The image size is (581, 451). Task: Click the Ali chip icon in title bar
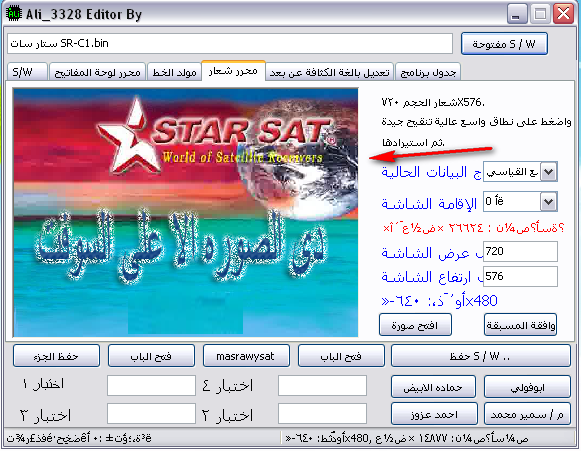click(14, 14)
